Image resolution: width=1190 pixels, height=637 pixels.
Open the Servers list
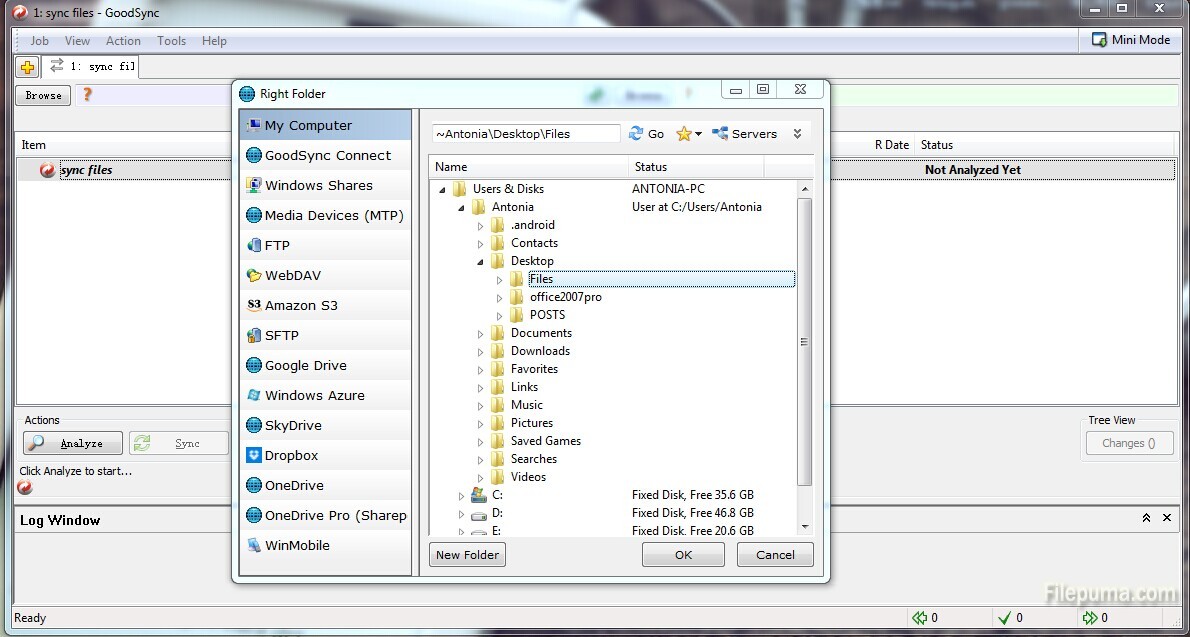(744, 133)
